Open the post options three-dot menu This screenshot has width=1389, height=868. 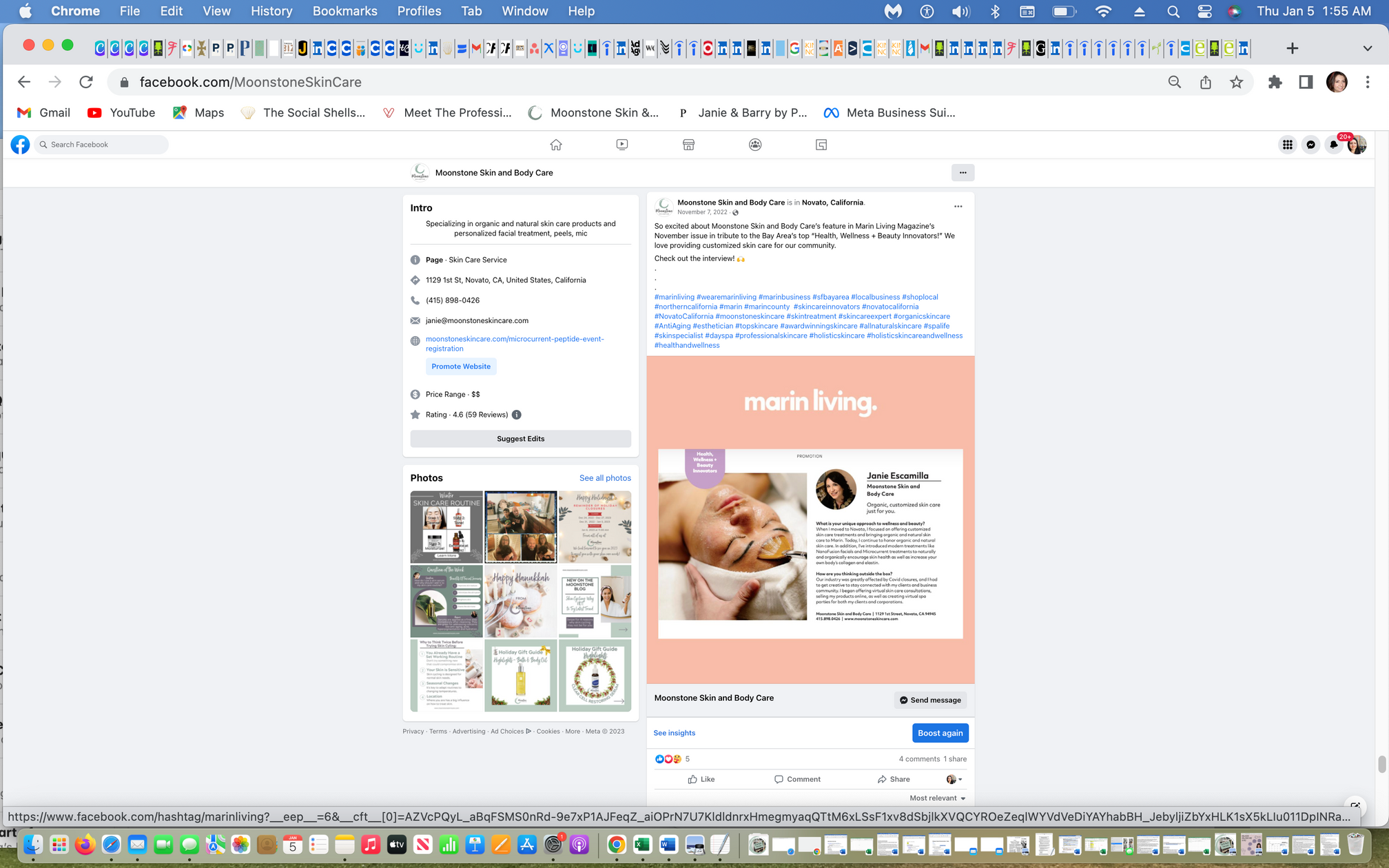(958, 207)
